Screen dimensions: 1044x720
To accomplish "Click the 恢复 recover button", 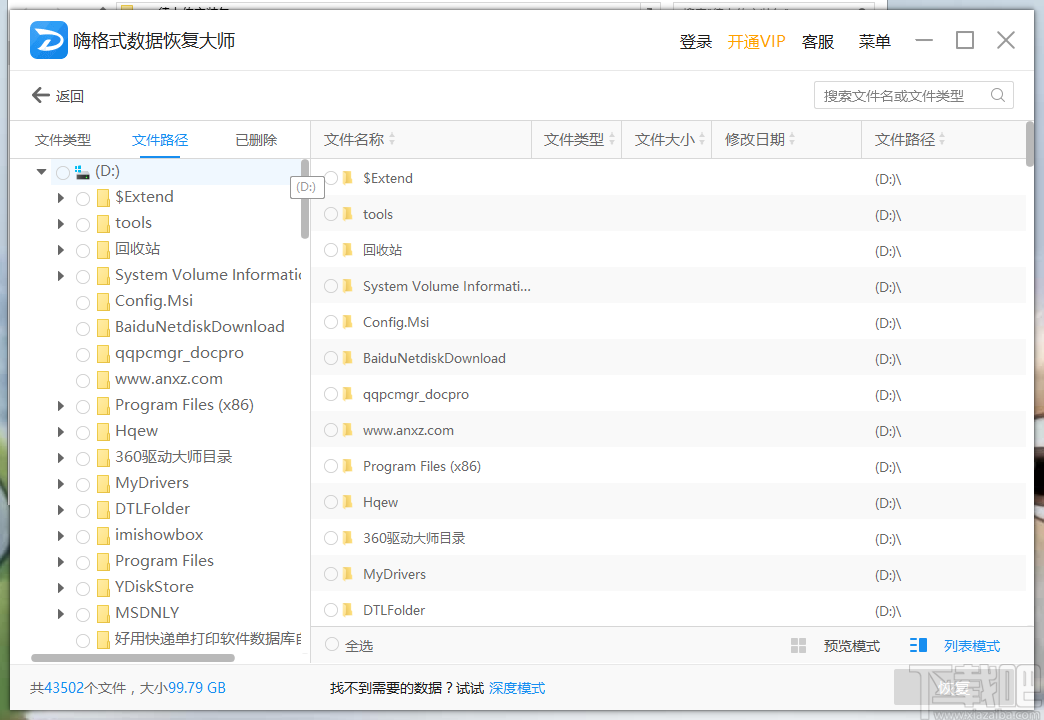I will tap(953, 688).
